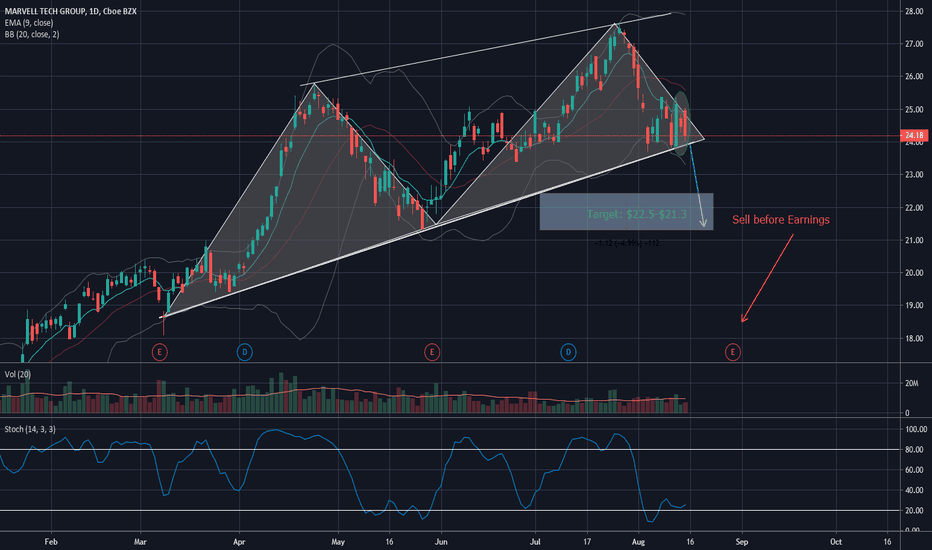
Task: Click the 25.00 price axis label
Action: click(x=914, y=109)
